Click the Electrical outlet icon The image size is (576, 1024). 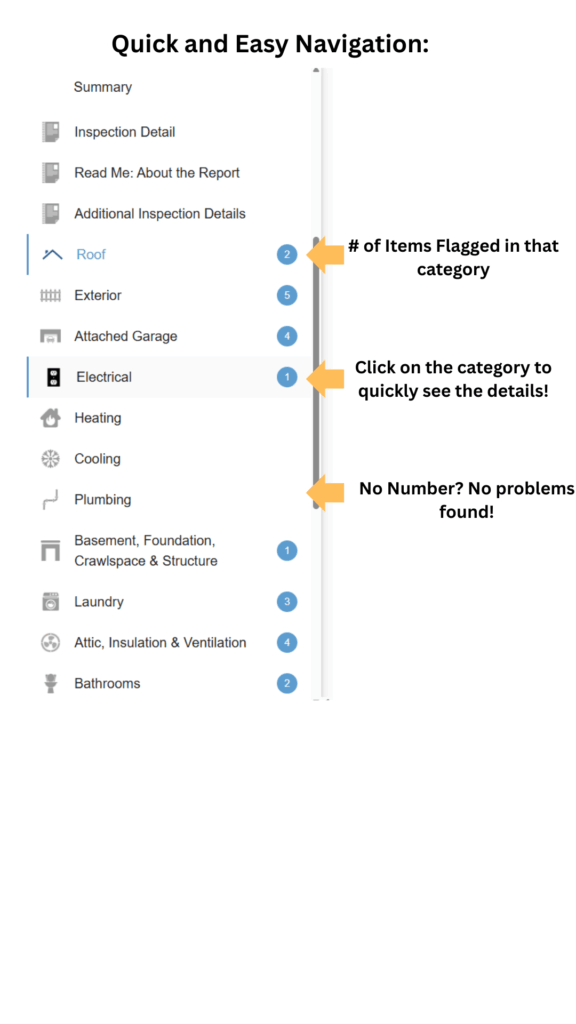54,377
